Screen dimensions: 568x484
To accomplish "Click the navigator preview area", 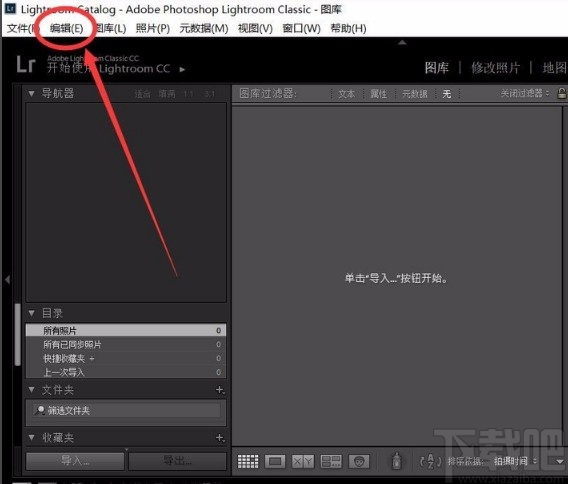I will (x=126, y=202).
